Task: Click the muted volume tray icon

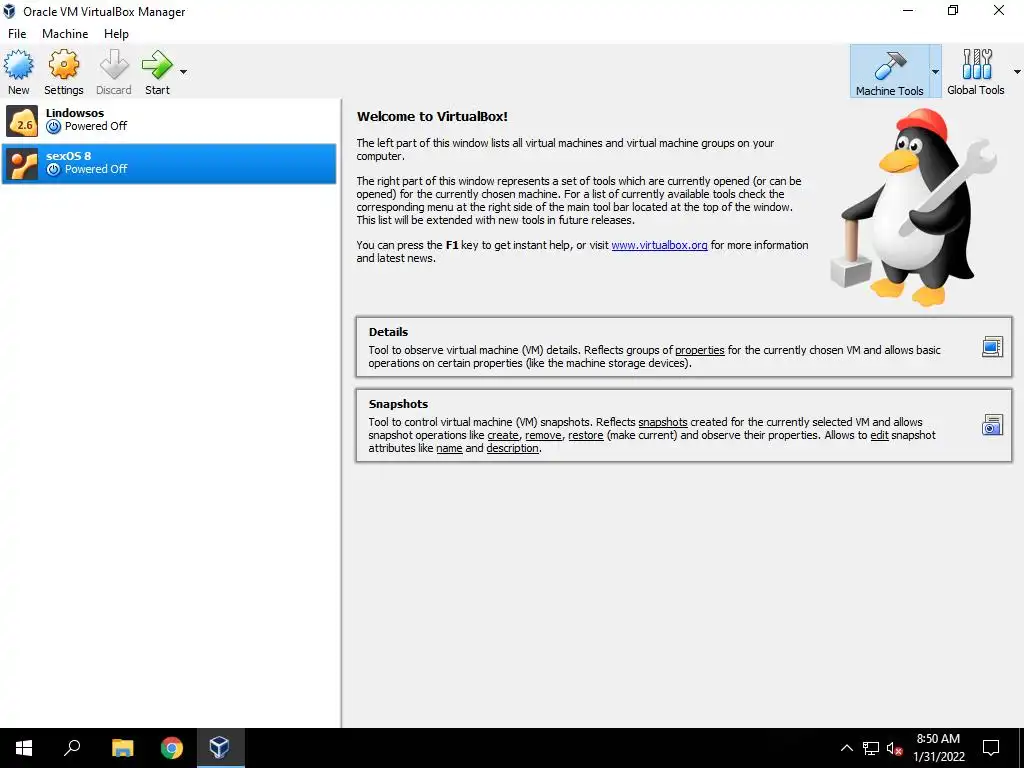Action: coord(895,748)
